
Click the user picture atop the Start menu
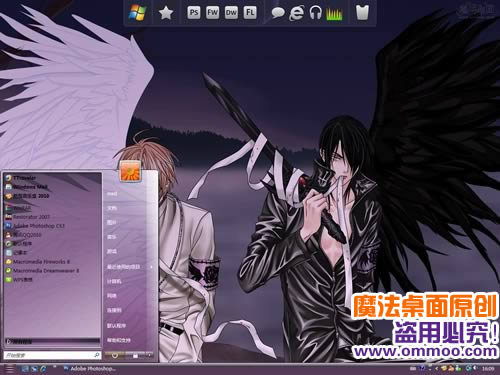point(130,171)
